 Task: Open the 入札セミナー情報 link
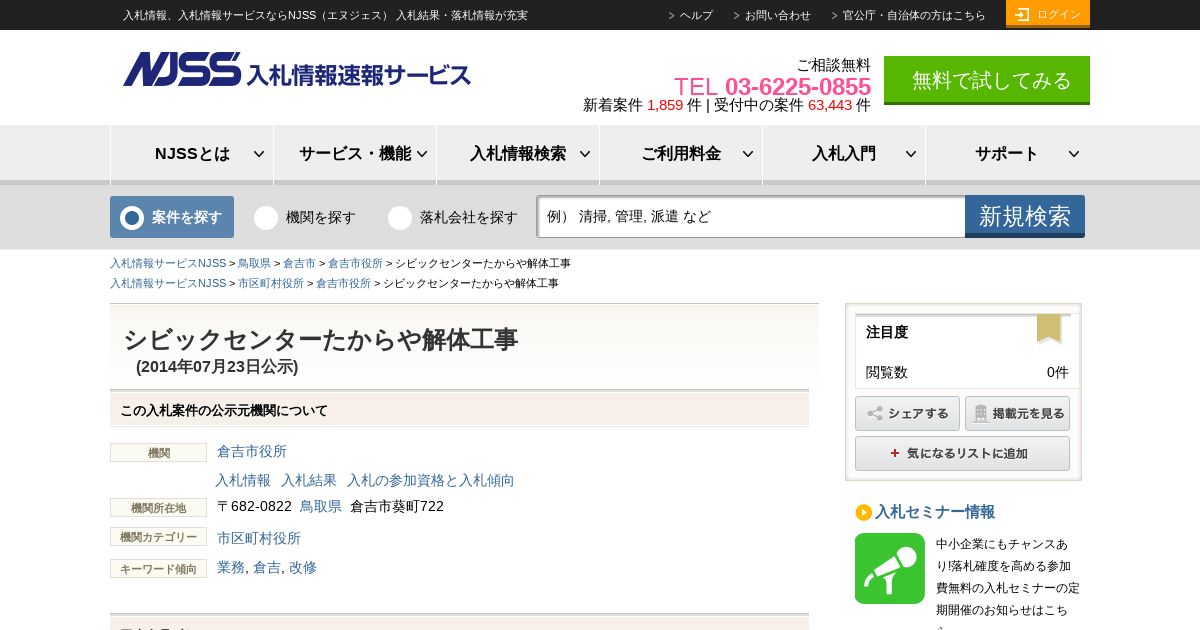(935, 512)
